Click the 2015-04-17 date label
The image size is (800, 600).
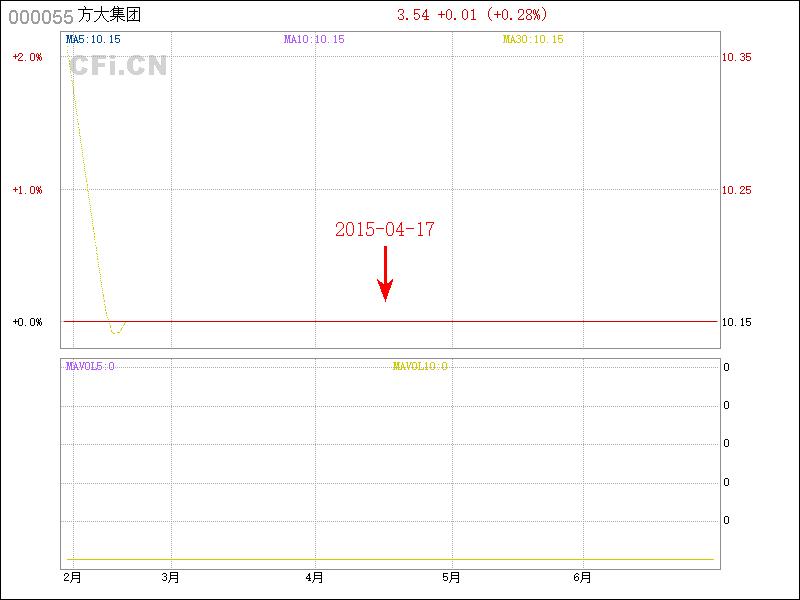(x=385, y=229)
